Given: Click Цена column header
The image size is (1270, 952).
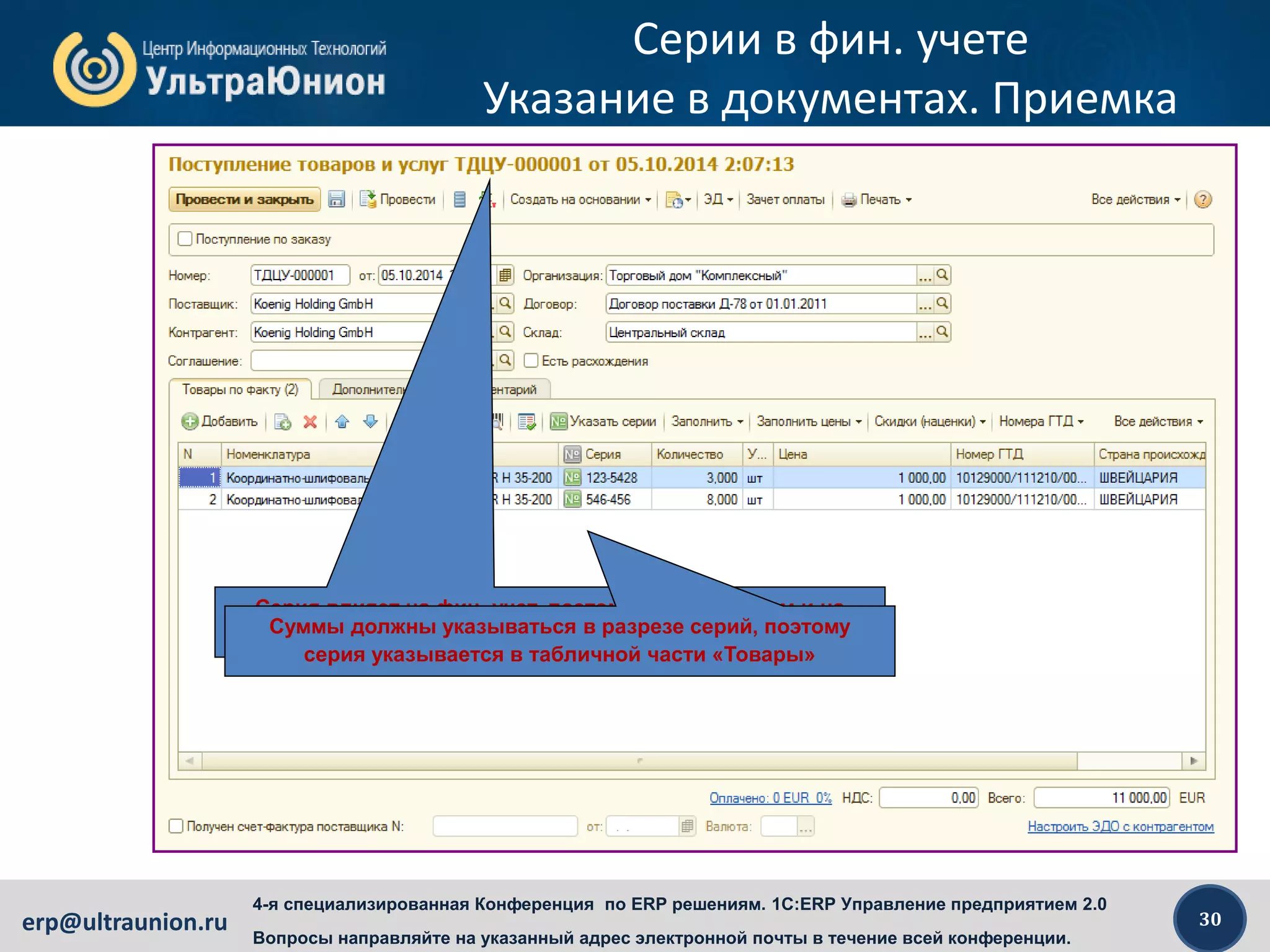Looking at the screenshot, I should coord(861,454).
